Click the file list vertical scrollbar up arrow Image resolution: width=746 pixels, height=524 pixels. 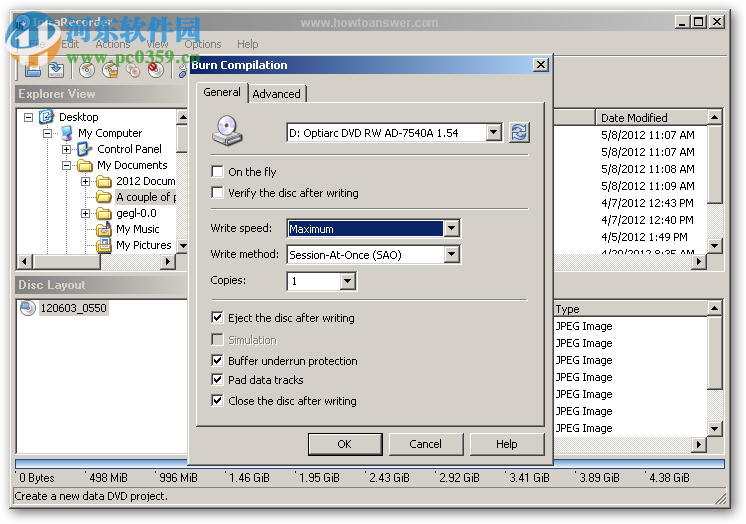(x=715, y=117)
